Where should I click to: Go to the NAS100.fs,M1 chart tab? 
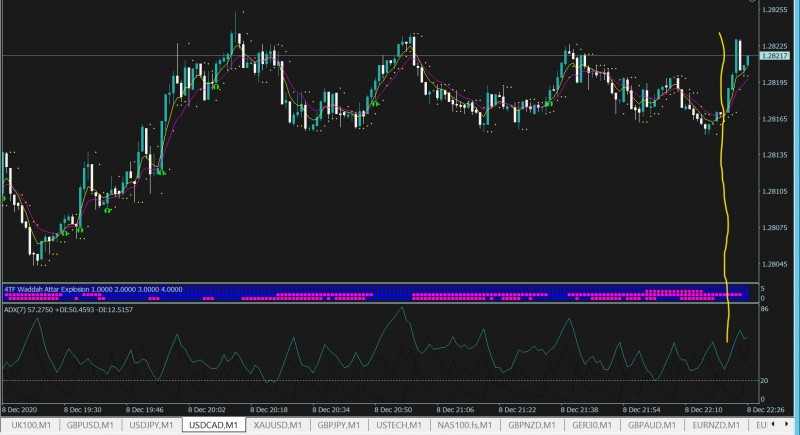(465, 425)
